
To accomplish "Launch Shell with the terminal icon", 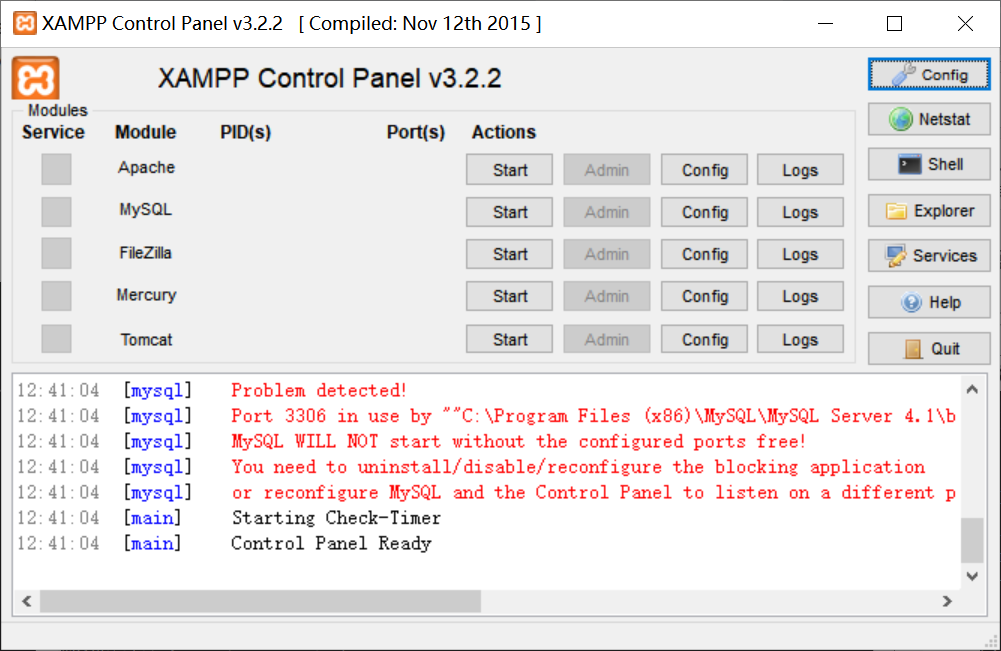I will click(x=929, y=165).
